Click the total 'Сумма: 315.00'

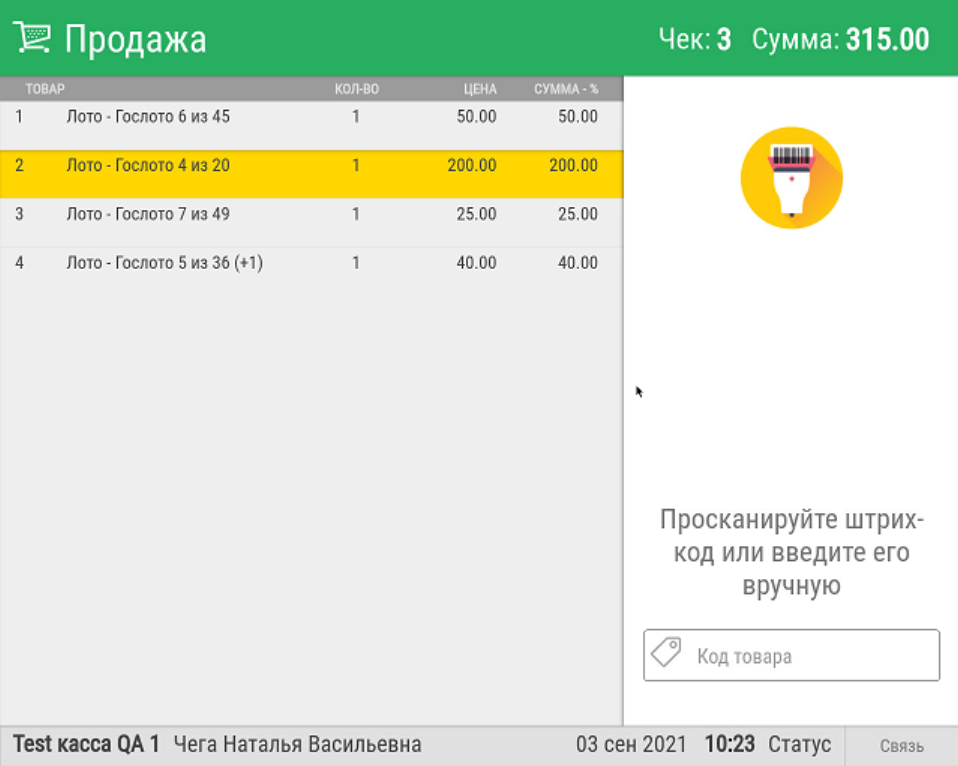(x=841, y=39)
